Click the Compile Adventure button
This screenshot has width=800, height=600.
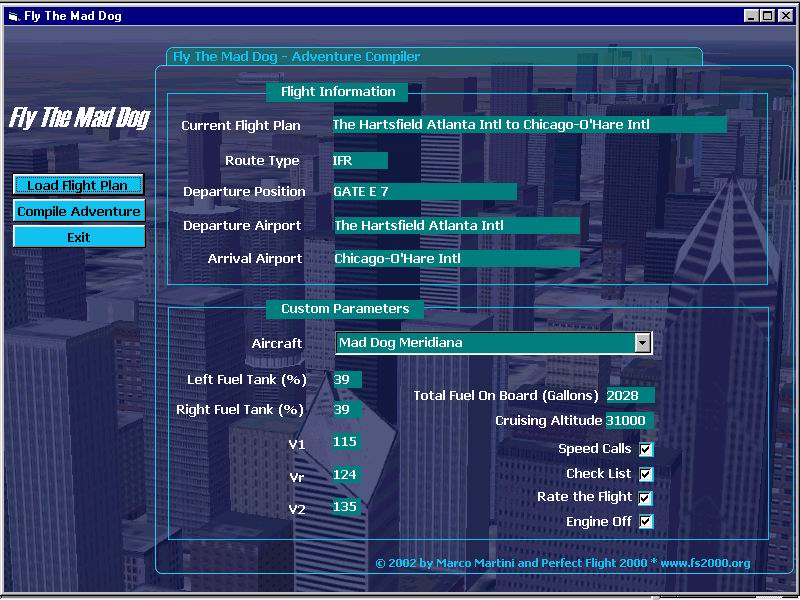click(x=79, y=211)
